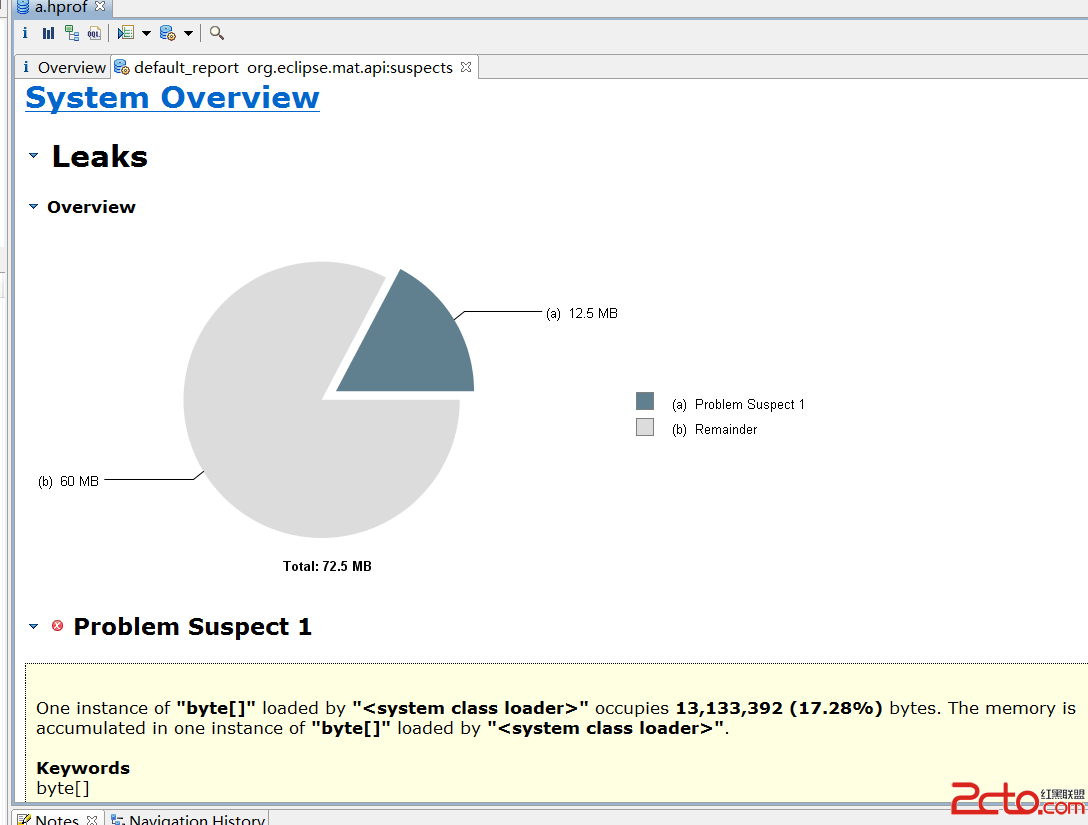
Task: Click the Keywords heading
Action: 83,768
